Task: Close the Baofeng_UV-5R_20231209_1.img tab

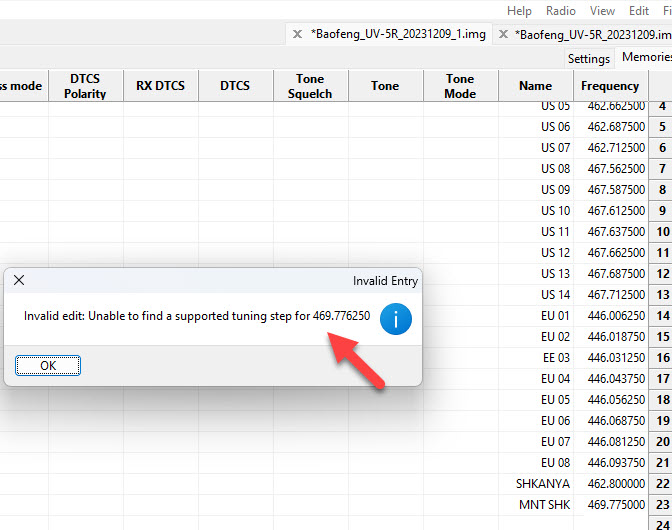Action: [297, 34]
